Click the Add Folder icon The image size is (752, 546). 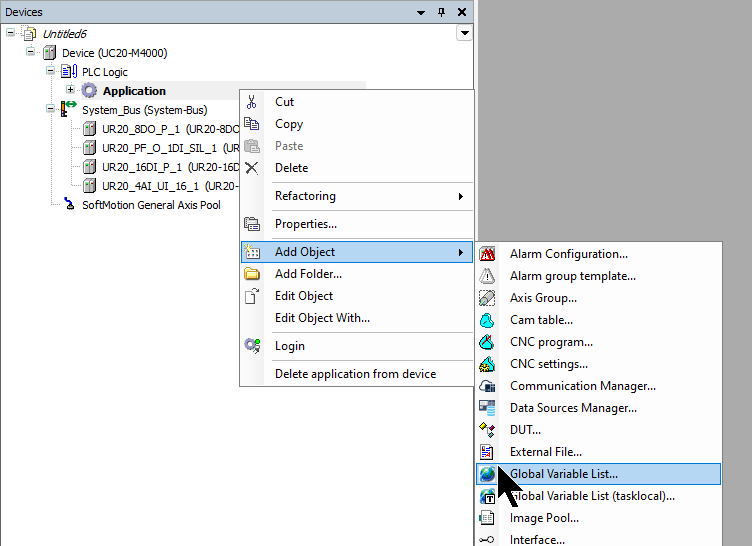coord(252,274)
